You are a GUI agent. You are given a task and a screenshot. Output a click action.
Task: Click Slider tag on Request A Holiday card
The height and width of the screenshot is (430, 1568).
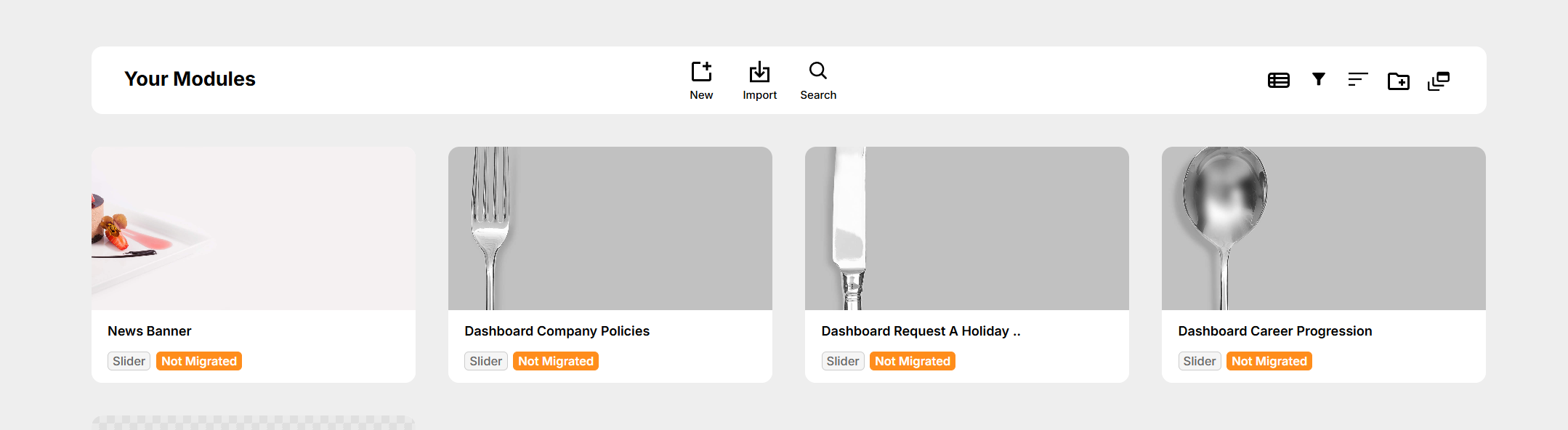coord(842,361)
